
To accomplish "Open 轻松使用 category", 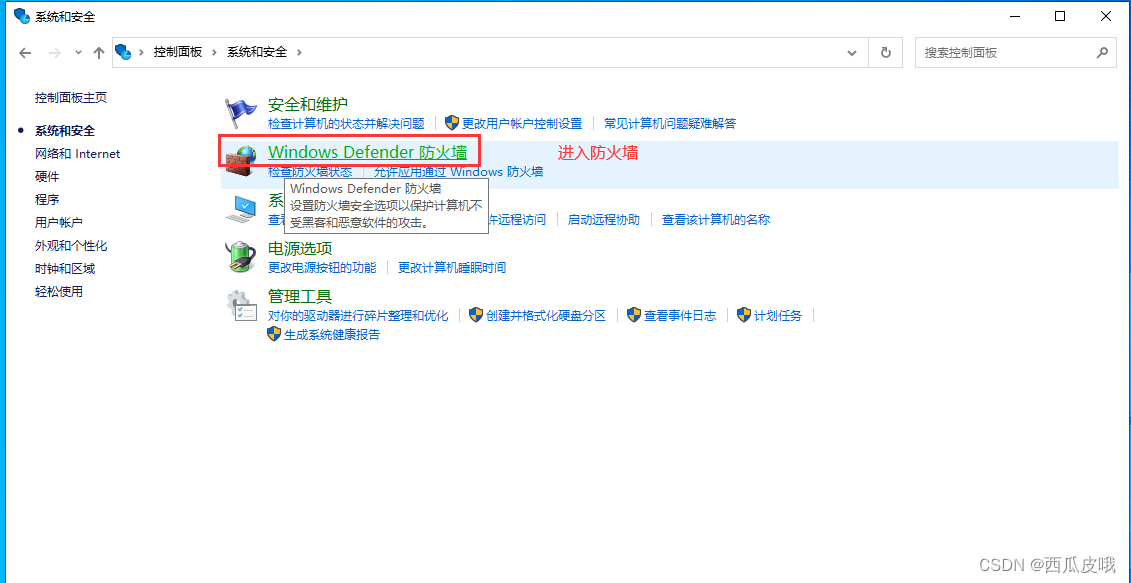I will point(59,292).
